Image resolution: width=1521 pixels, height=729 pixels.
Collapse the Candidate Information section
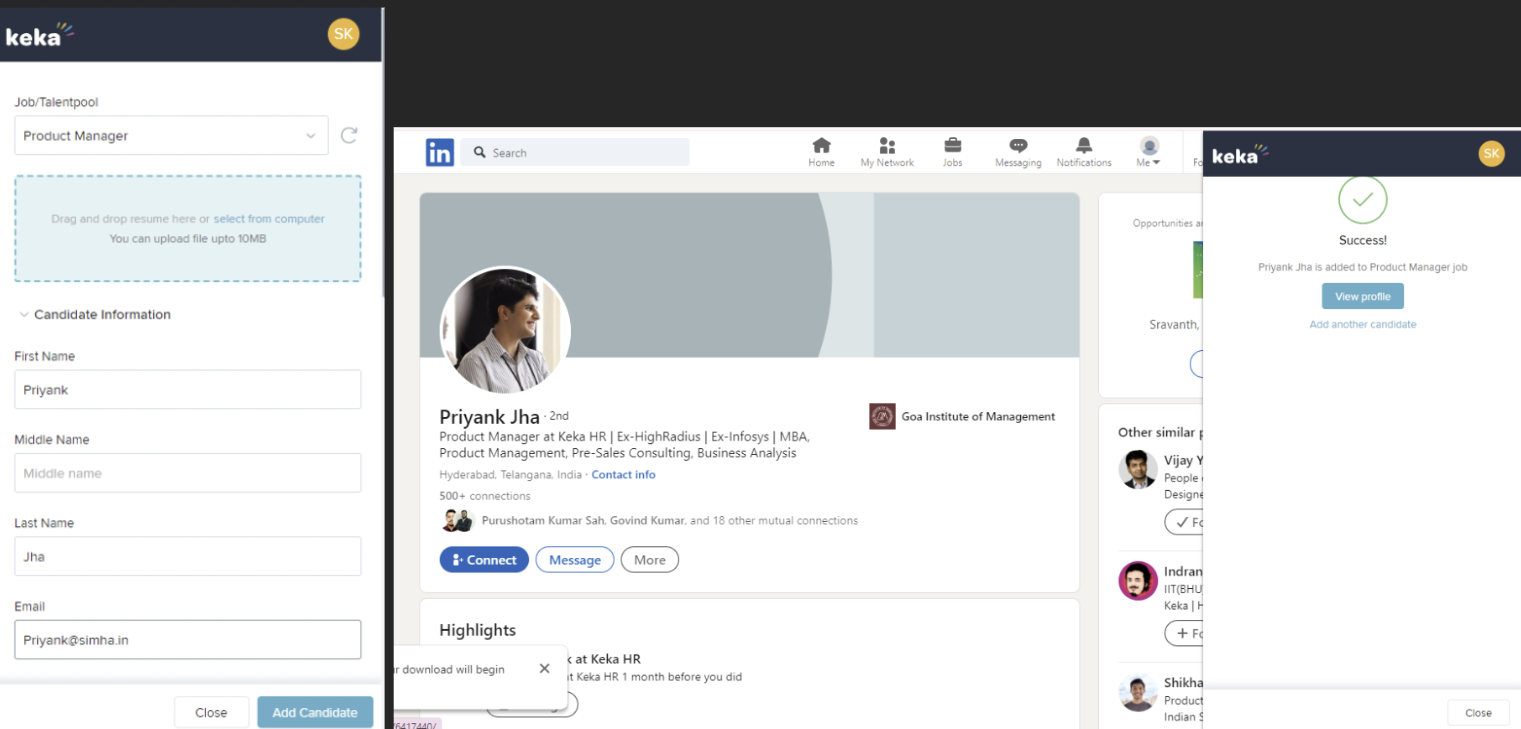pos(24,315)
